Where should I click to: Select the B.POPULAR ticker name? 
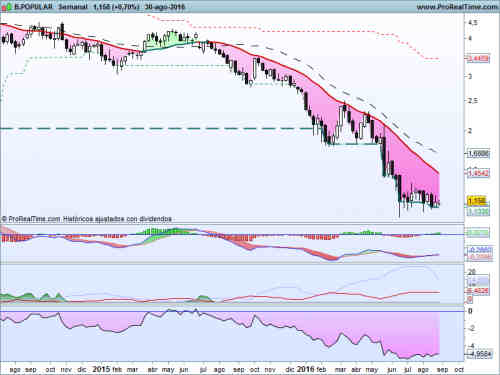coord(33,7)
